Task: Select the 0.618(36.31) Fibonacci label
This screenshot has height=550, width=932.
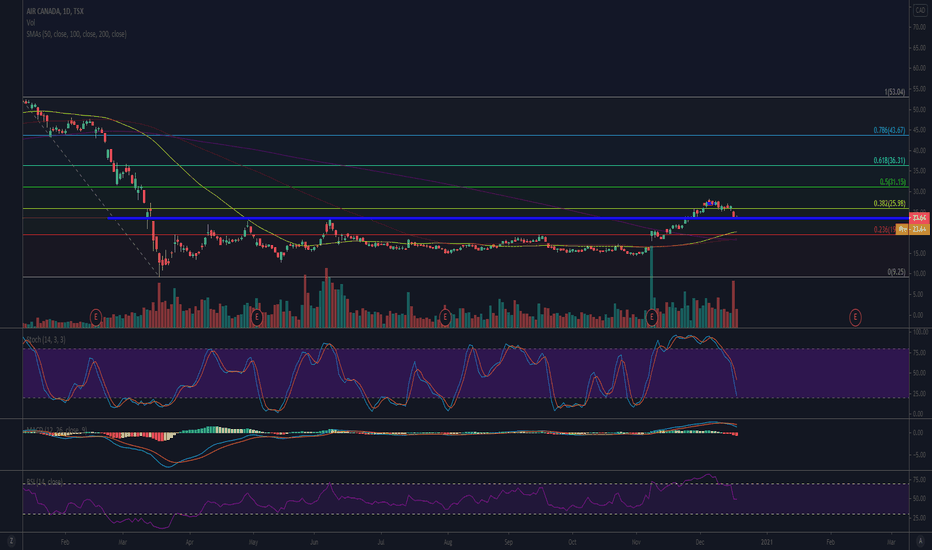Action: 889,161
